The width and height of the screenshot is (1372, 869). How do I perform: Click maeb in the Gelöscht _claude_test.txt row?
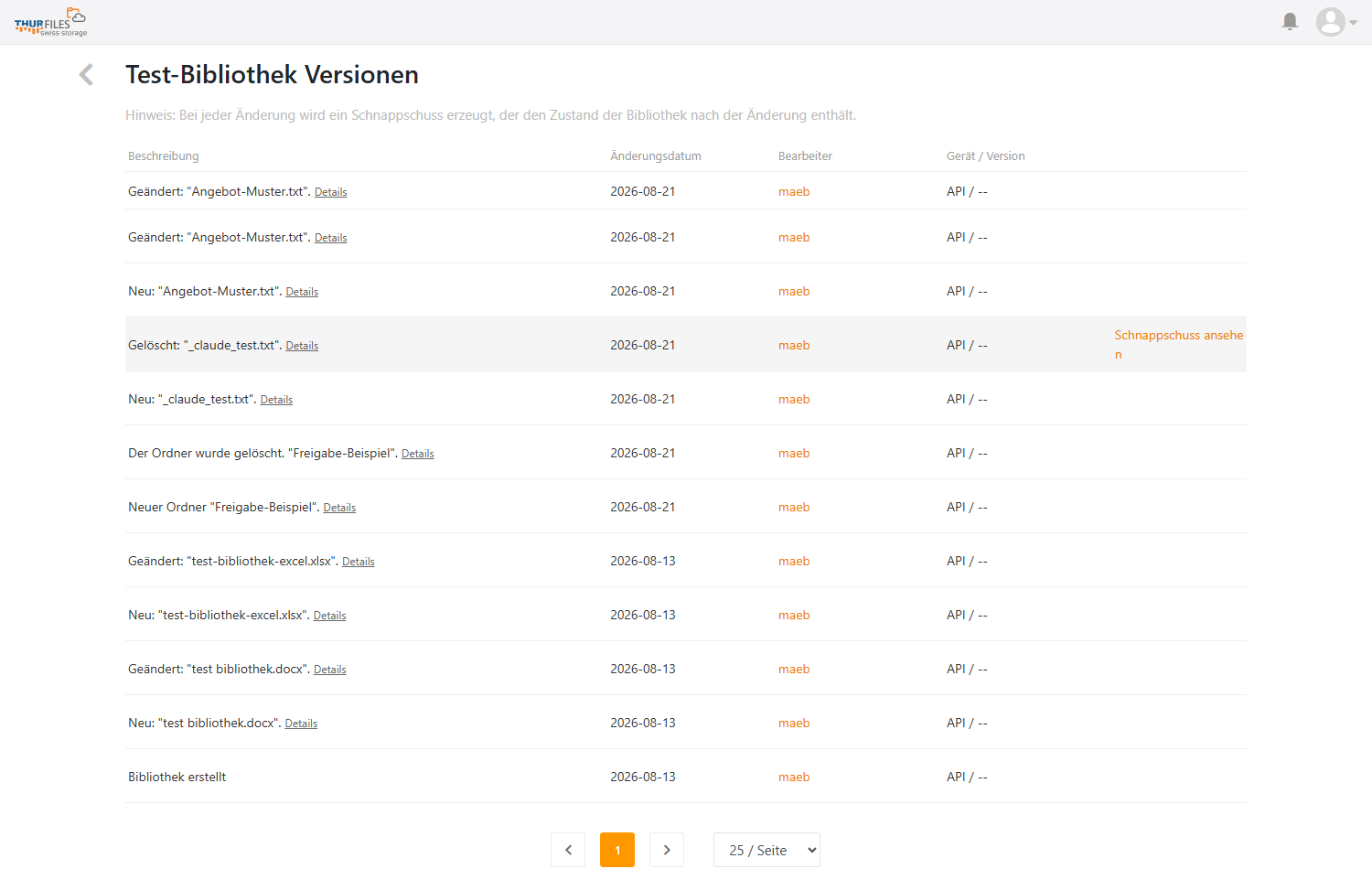794,345
